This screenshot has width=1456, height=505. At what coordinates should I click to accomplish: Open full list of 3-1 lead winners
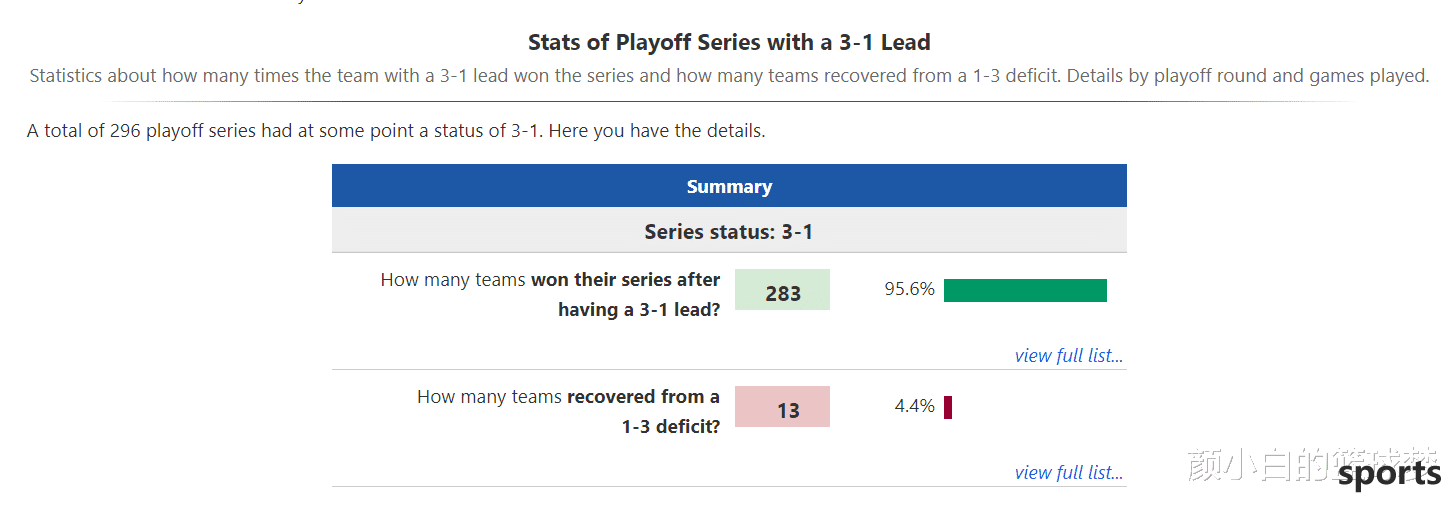point(1068,355)
